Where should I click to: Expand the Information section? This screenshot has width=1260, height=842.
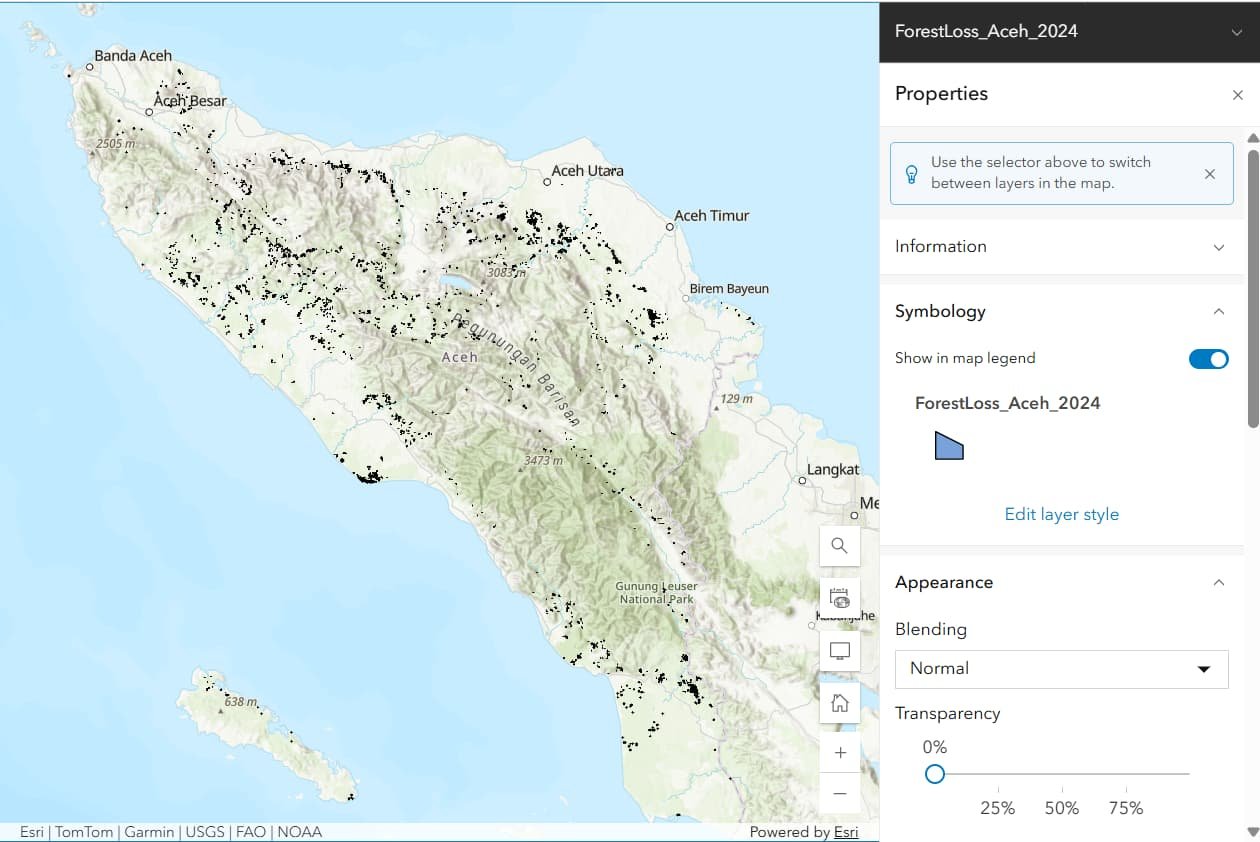click(x=1218, y=247)
